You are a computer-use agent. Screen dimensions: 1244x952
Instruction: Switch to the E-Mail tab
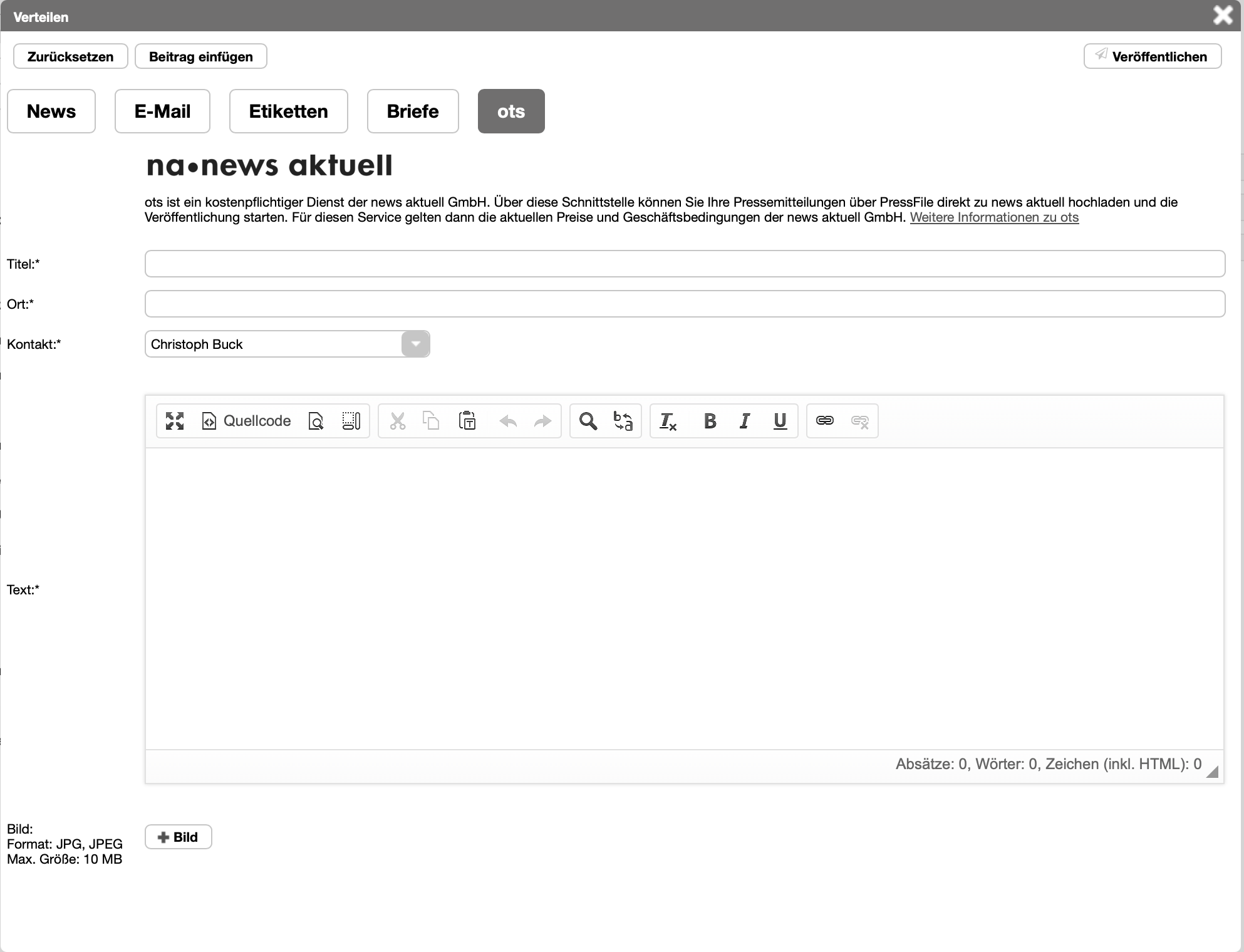tap(162, 111)
